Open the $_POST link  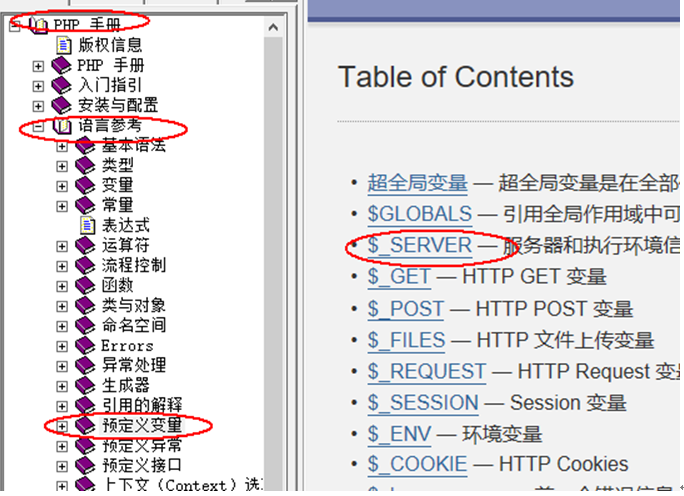tap(406, 309)
